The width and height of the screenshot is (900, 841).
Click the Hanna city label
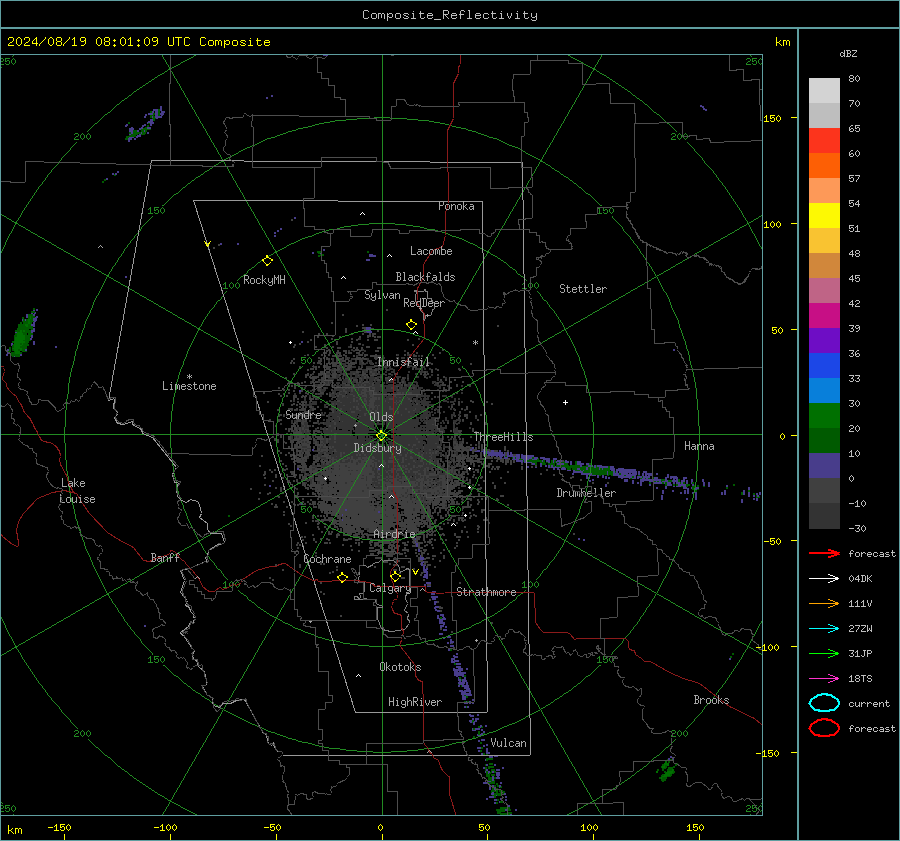(x=699, y=446)
